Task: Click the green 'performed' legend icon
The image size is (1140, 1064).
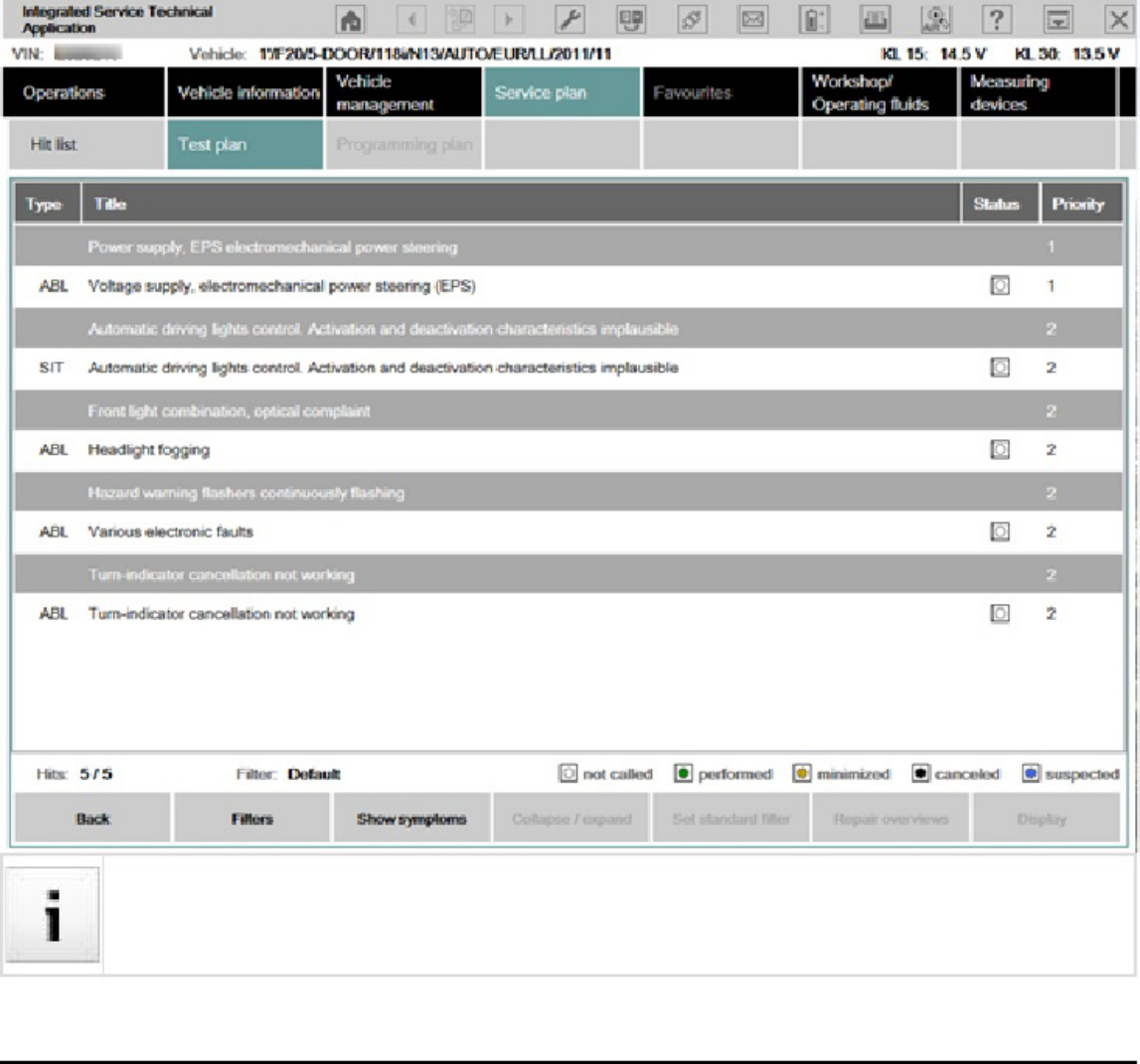Action: coord(683,773)
